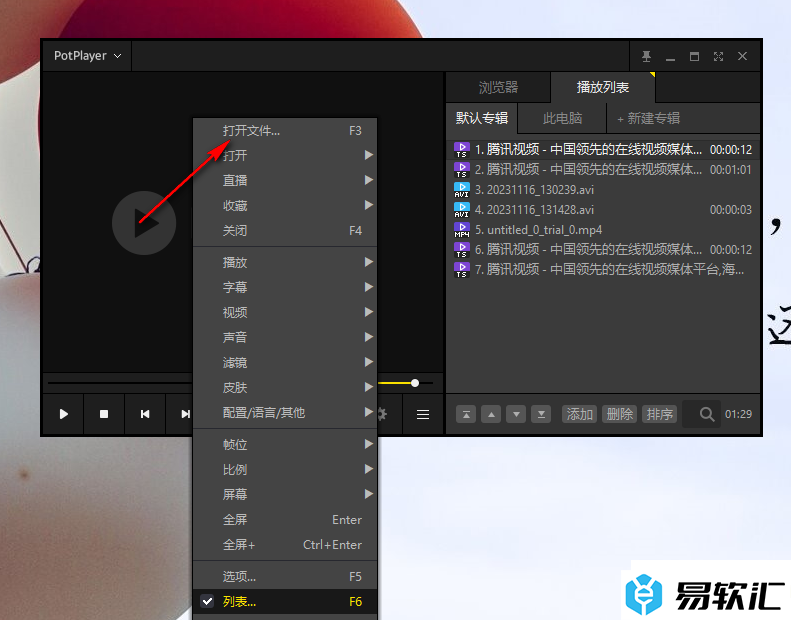The image size is (791, 620).
Task: Select the 此电脑 tab
Action: 562,118
